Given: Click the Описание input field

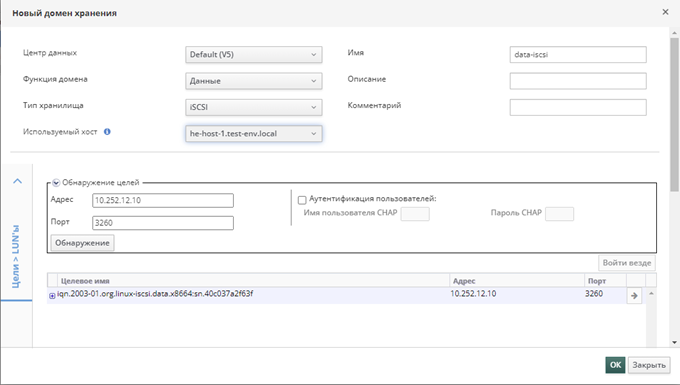Looking at the screenshot, I should point(578,81).
